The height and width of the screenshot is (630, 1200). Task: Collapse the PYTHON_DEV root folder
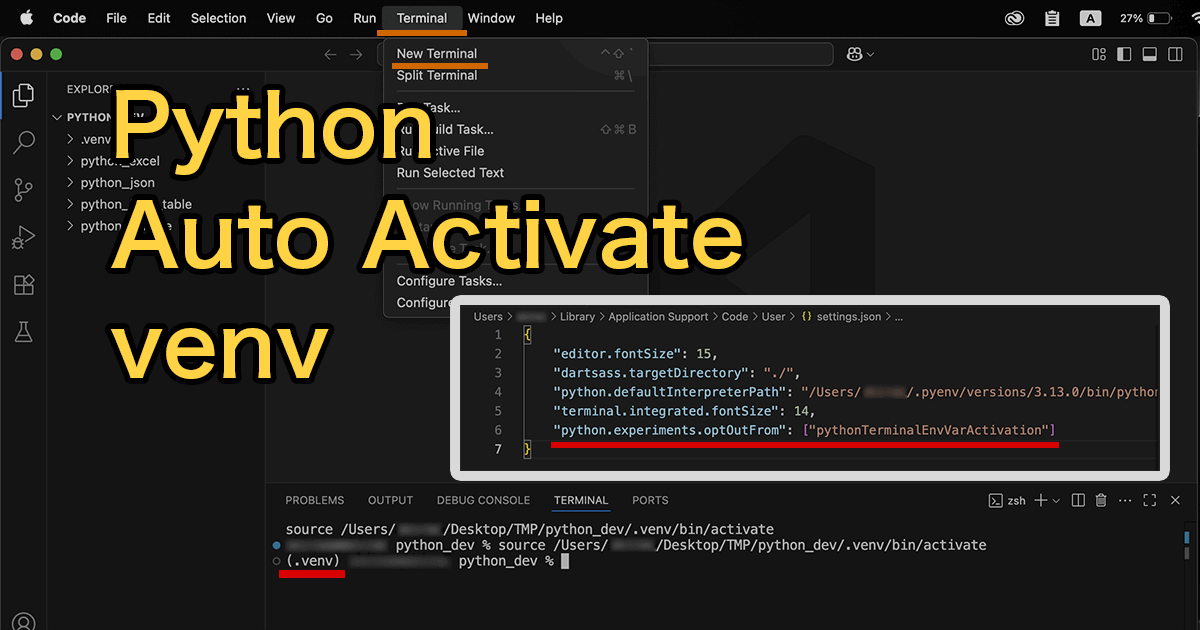tap(57, 117)
